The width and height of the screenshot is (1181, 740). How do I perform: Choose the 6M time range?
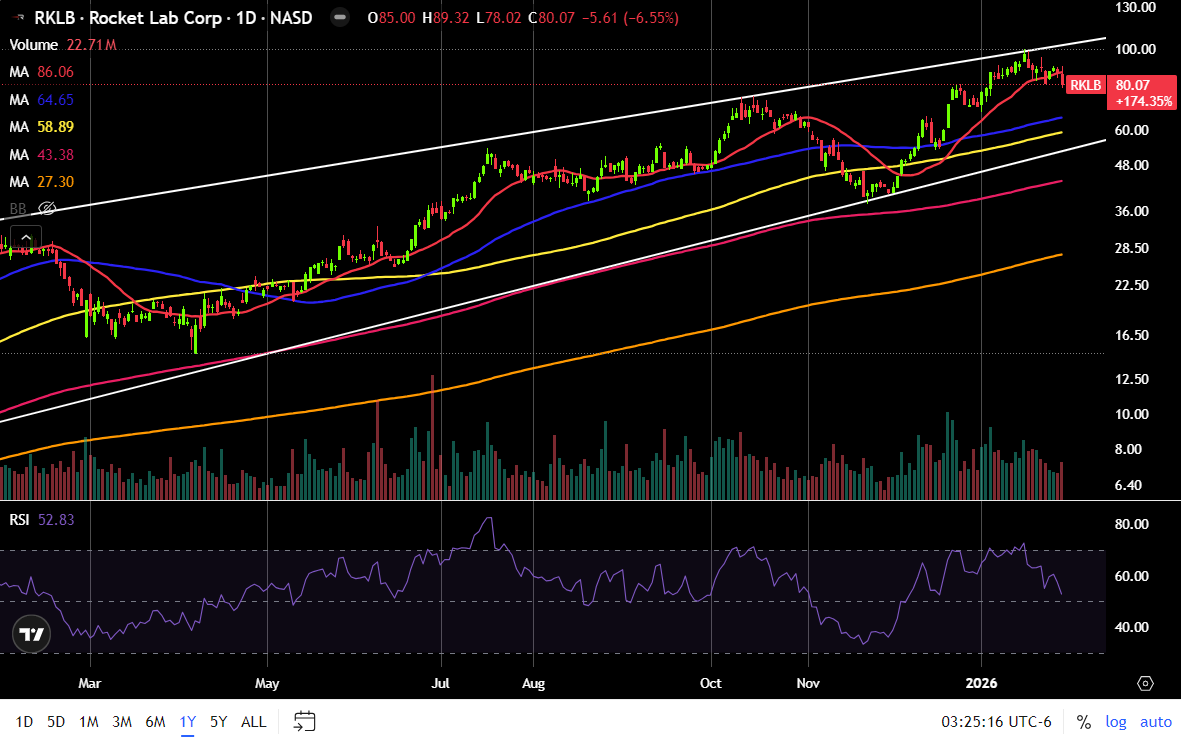pos(155,722)
